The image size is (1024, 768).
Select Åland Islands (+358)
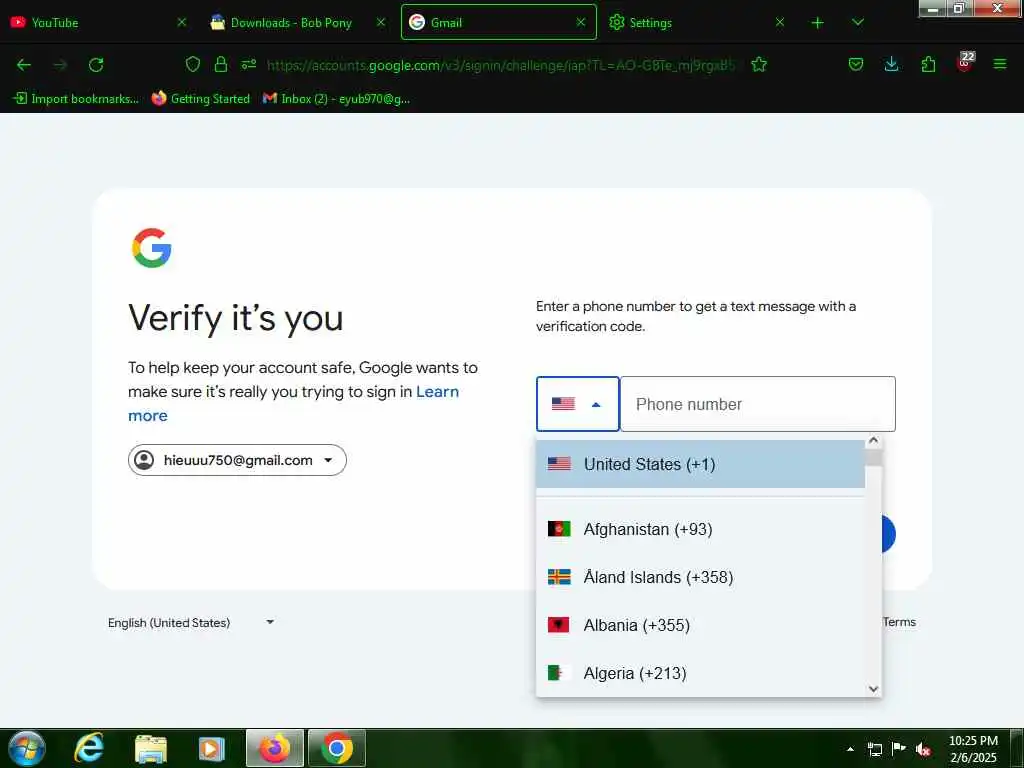coord(700,577)
